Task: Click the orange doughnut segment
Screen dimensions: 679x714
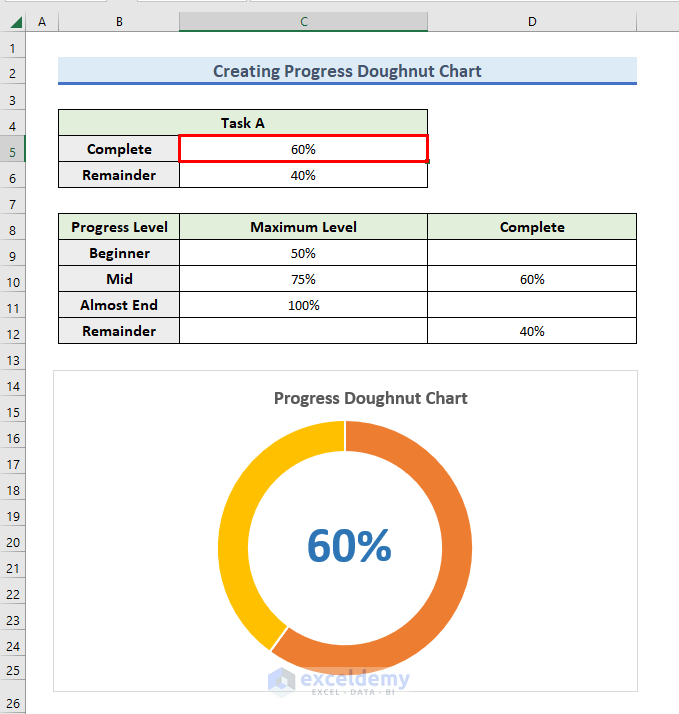Action: [455, 546]
